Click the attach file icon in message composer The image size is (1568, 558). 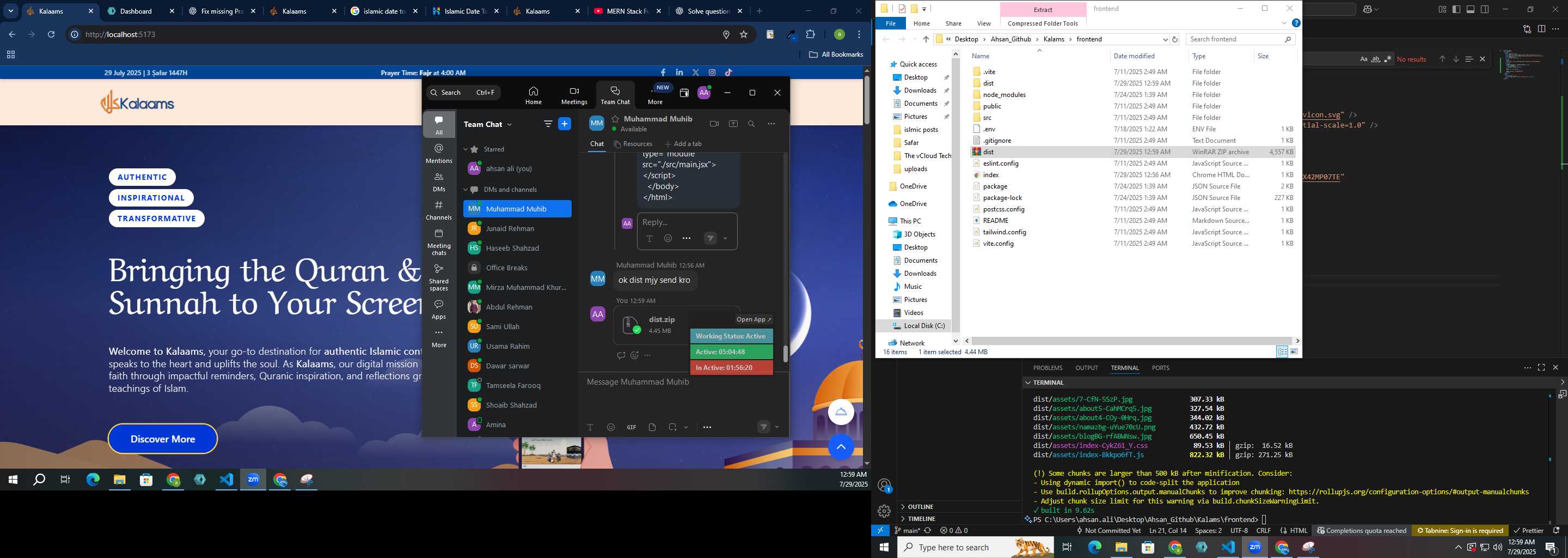[652, 427]
